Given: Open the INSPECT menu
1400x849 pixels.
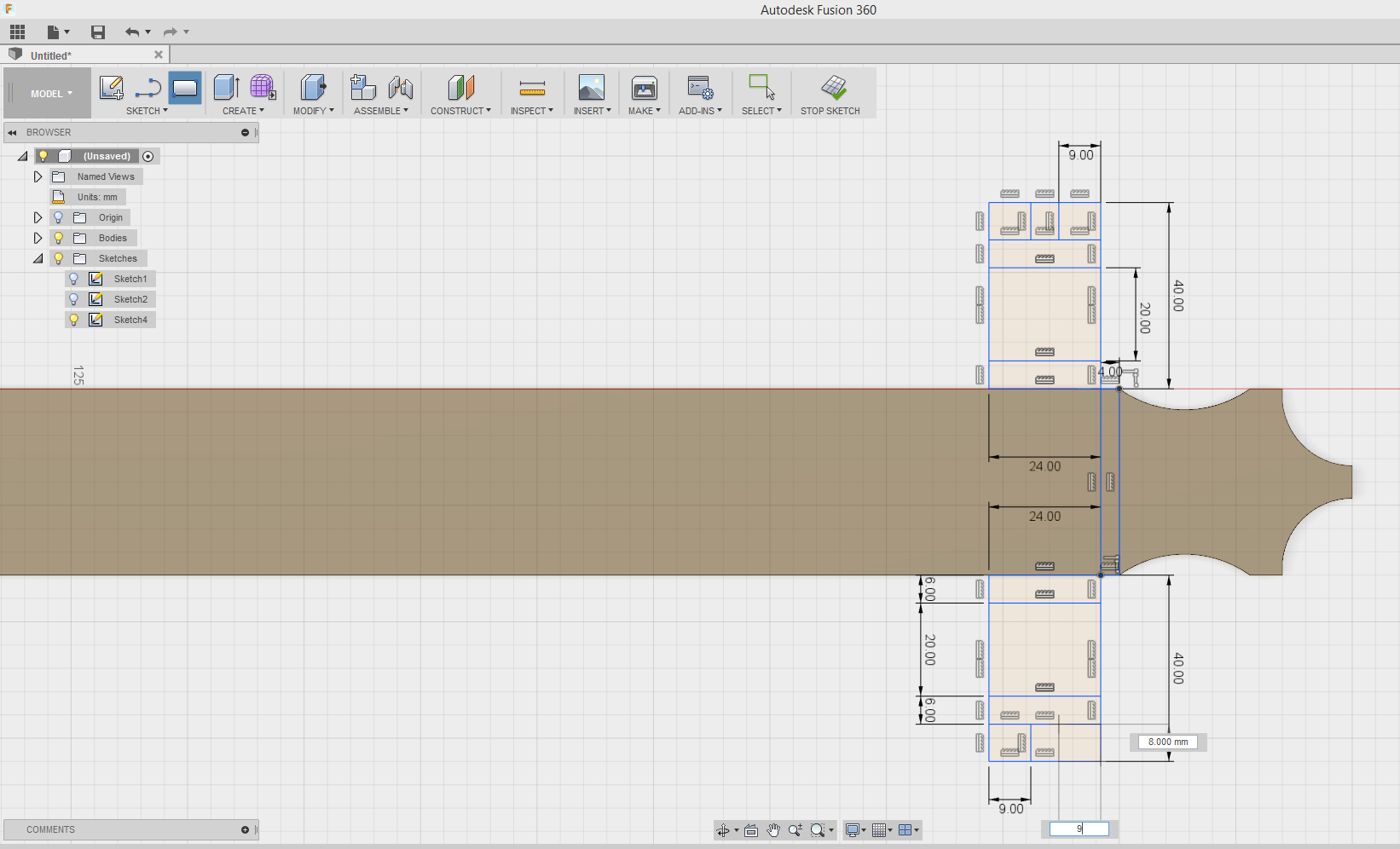Looking at the screenshot, I should [x=532, y=111].
